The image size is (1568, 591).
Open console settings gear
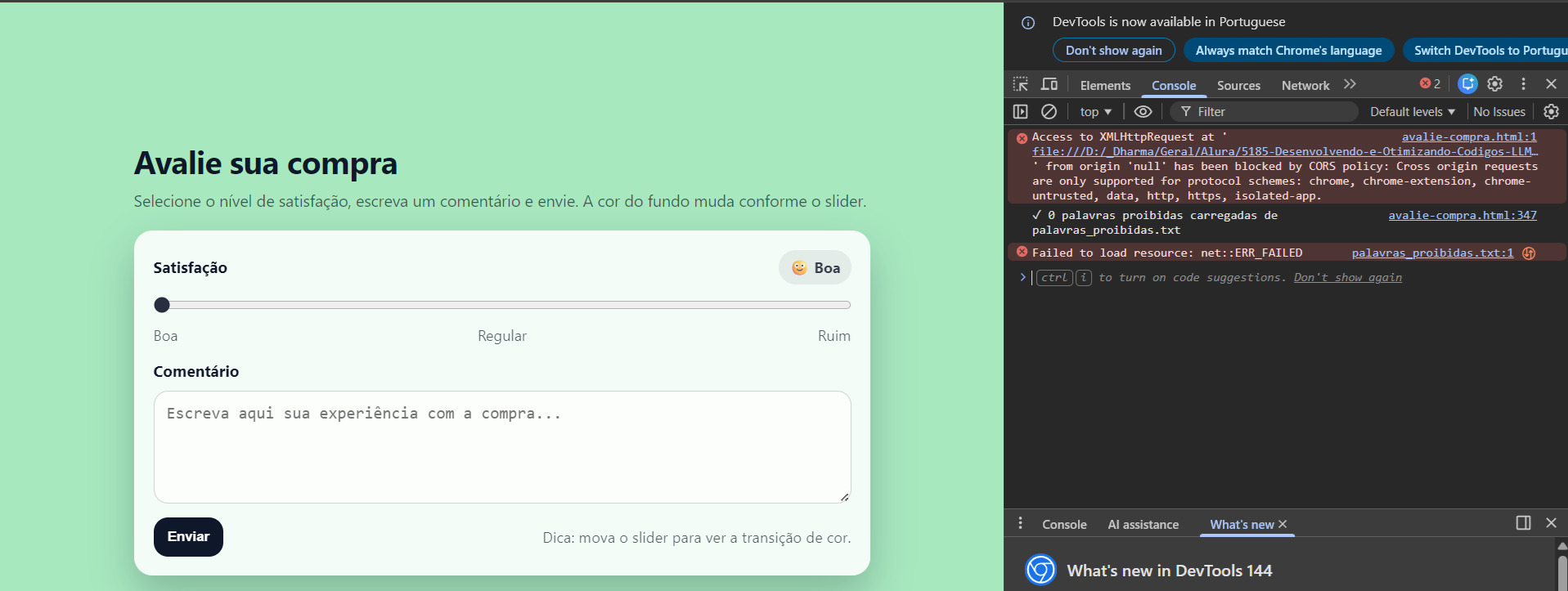tap(1551, 111)
